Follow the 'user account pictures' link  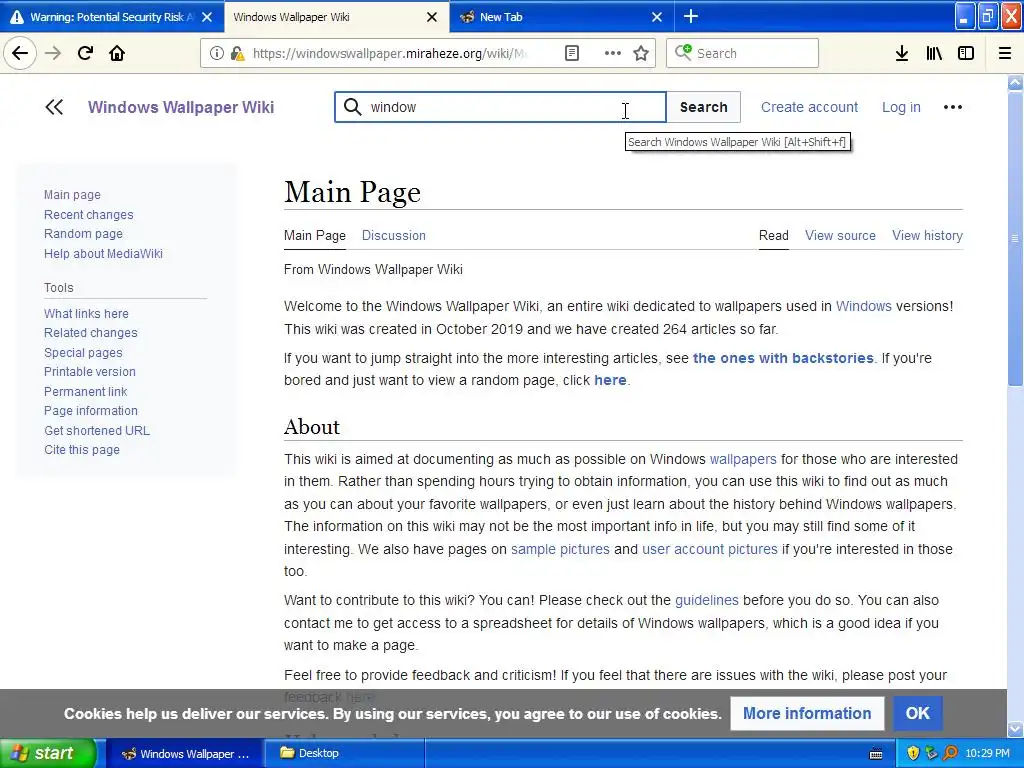pos(710,549)
